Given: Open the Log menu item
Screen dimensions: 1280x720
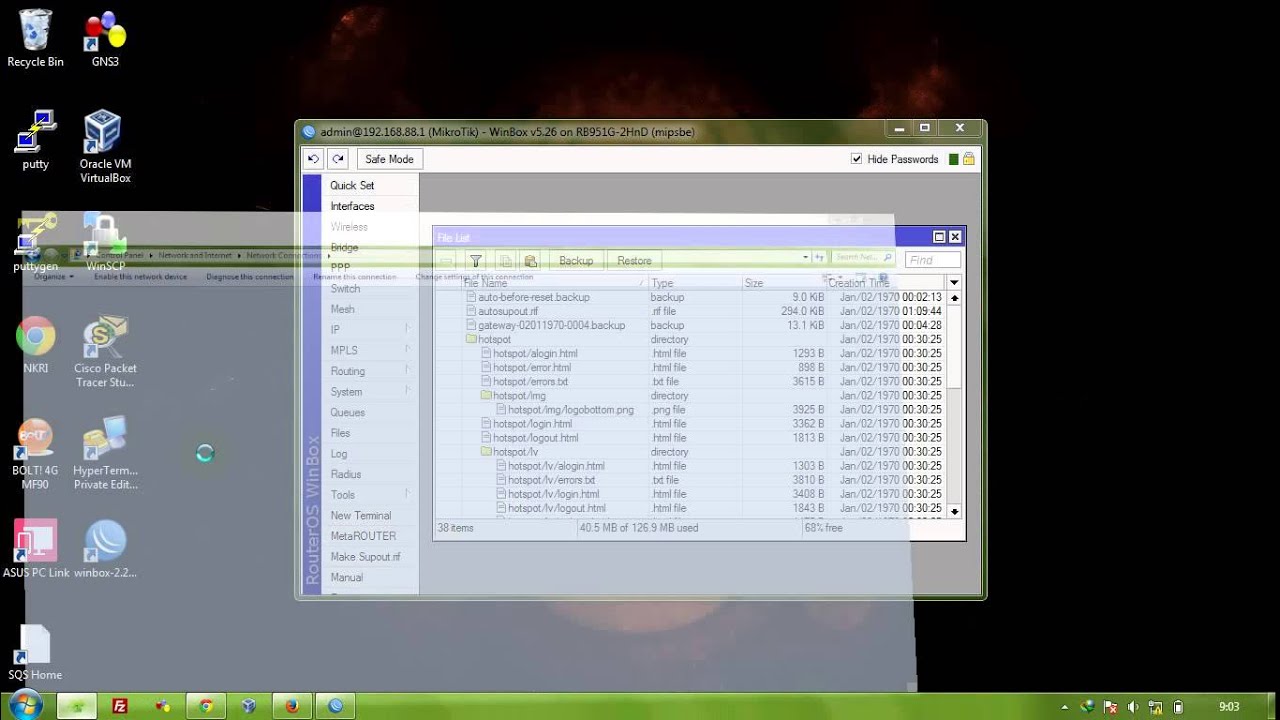Looking at the screenshot, I should point(369,454).
